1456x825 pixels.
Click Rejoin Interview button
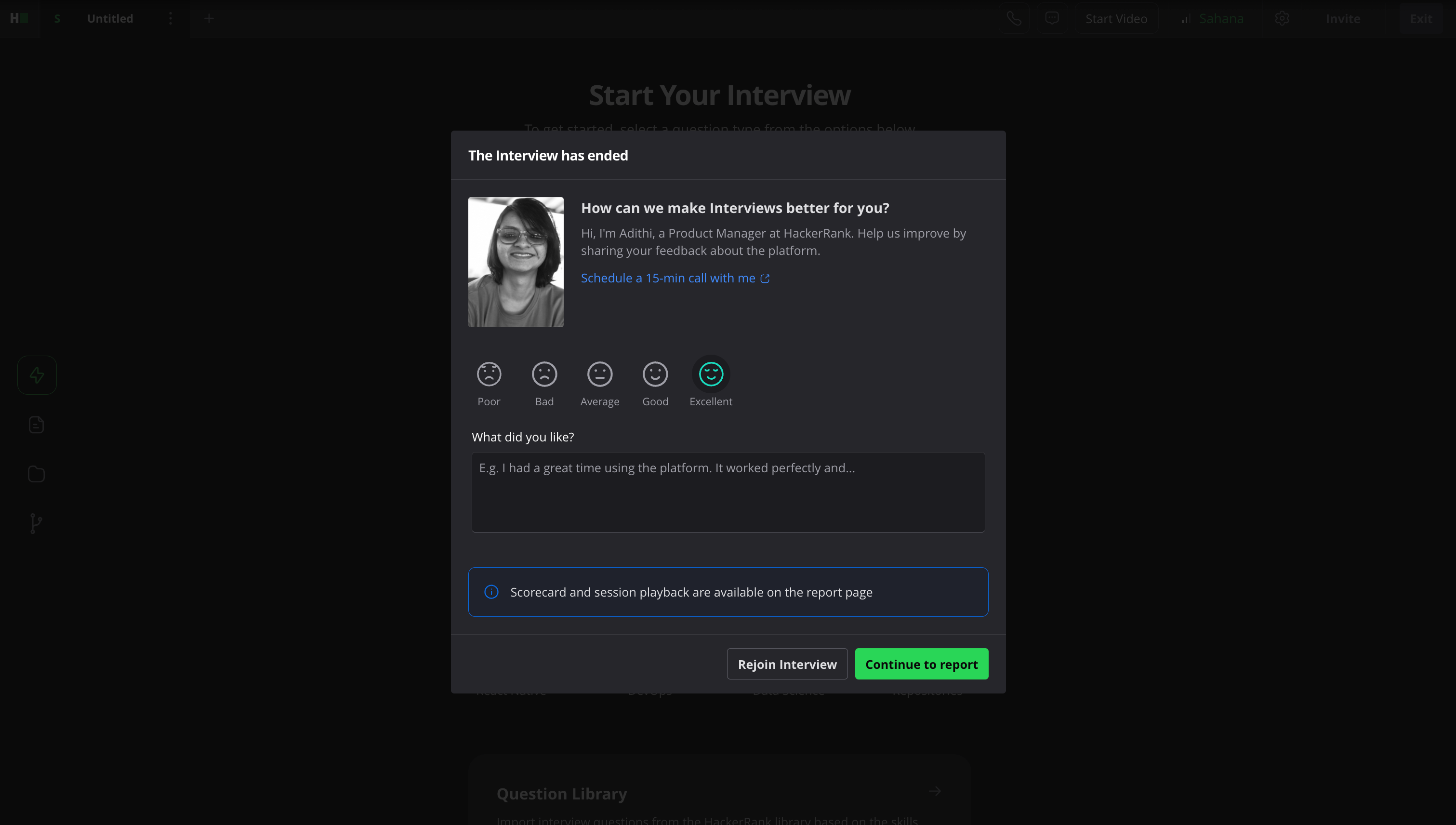(x=787, y=664)
